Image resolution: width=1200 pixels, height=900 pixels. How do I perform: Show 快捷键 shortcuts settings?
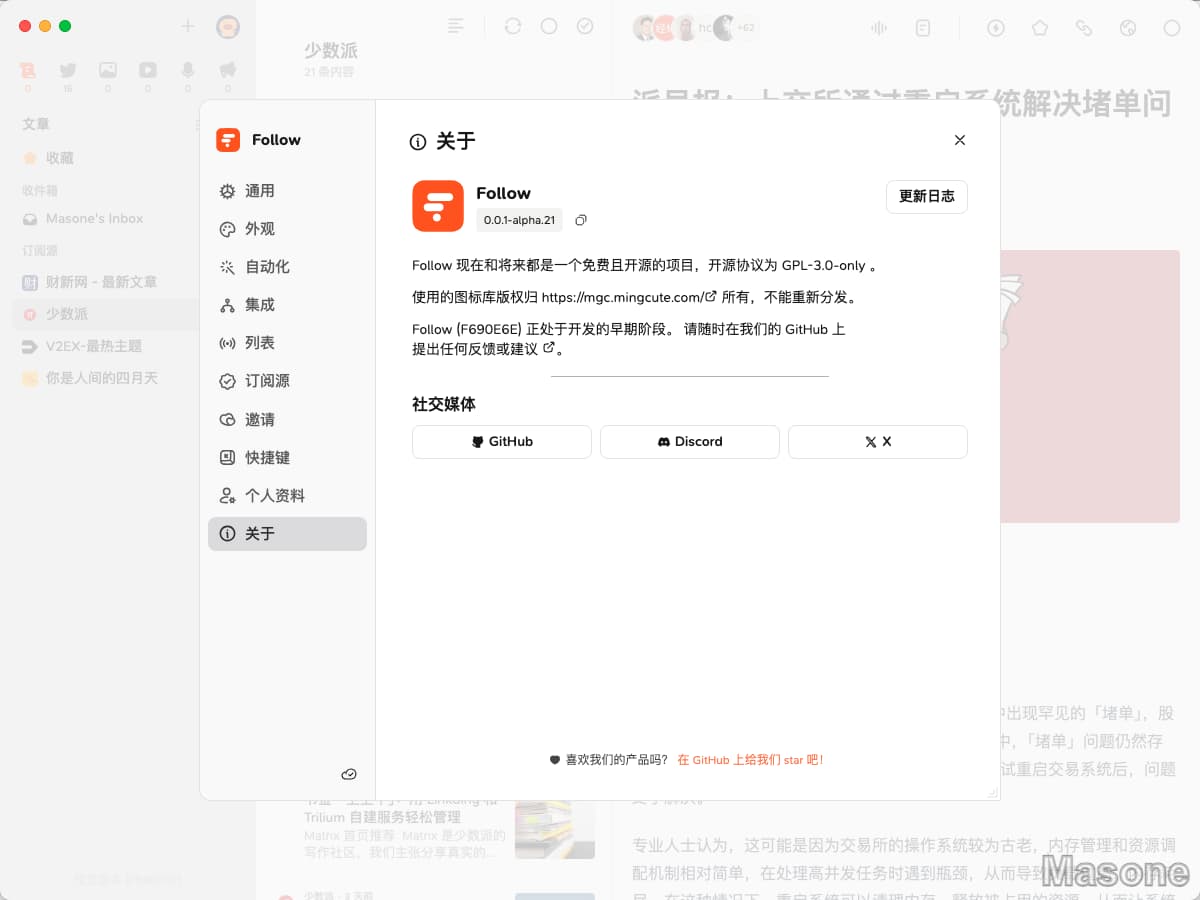click(x=287, y=458)
